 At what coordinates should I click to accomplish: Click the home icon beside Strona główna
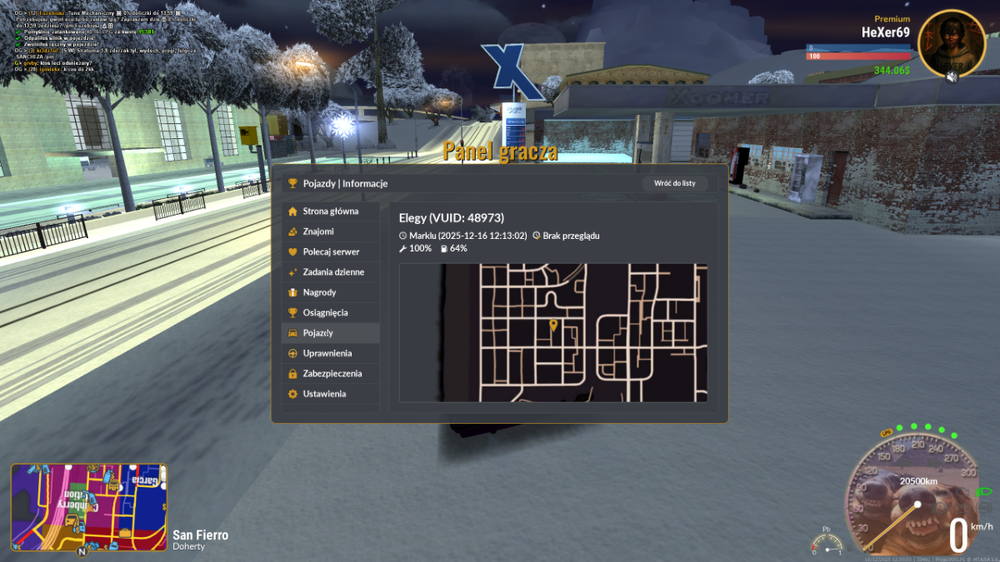point(293,211)
